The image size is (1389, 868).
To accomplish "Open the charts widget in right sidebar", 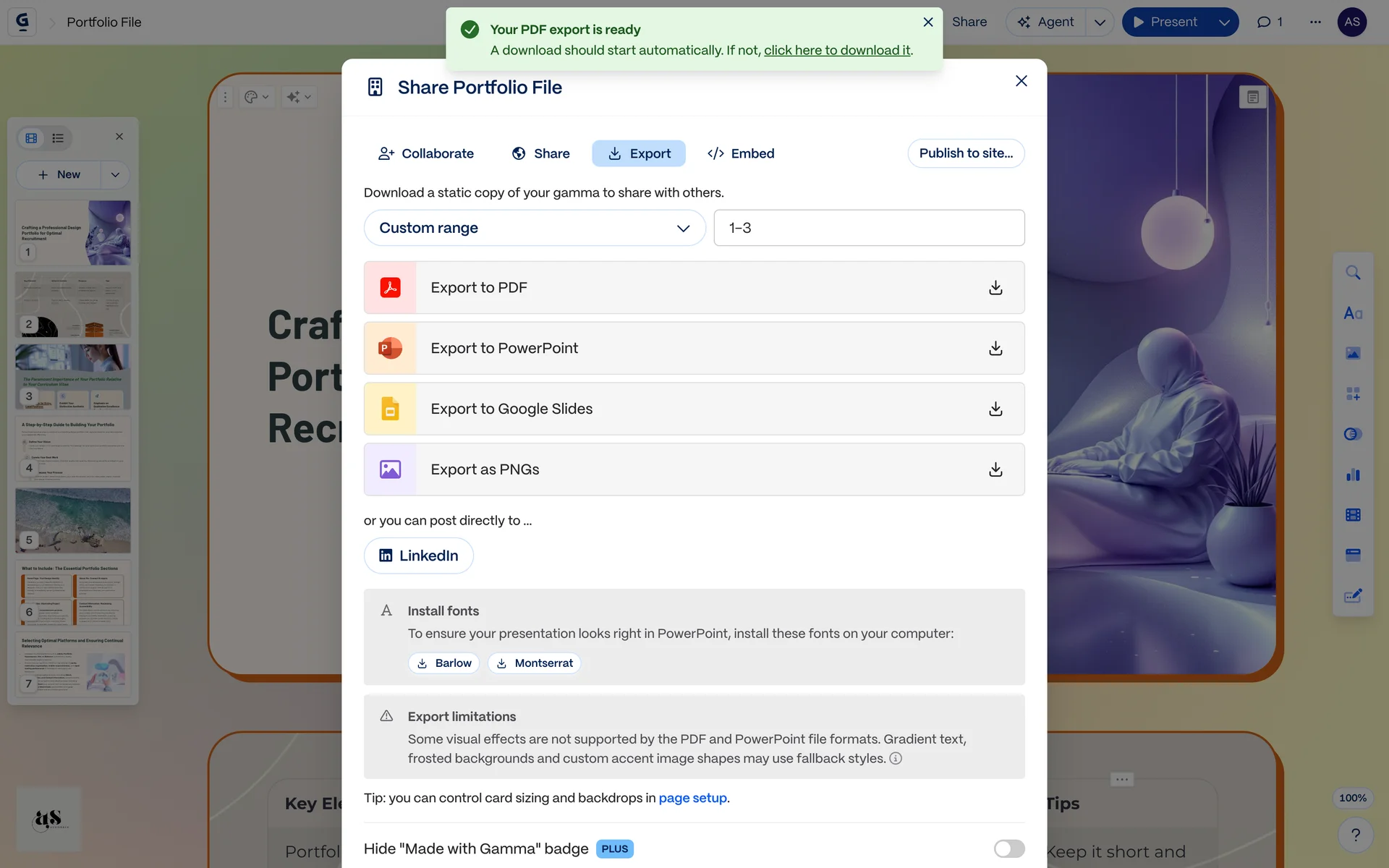I will tap(1353, 475).
